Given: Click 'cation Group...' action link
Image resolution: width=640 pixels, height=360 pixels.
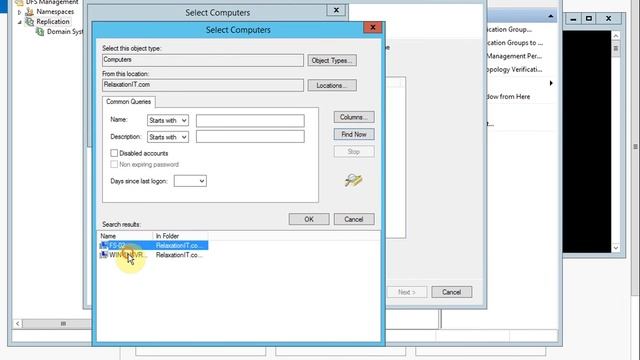Looking at the screenshot, I should [509, 29].
